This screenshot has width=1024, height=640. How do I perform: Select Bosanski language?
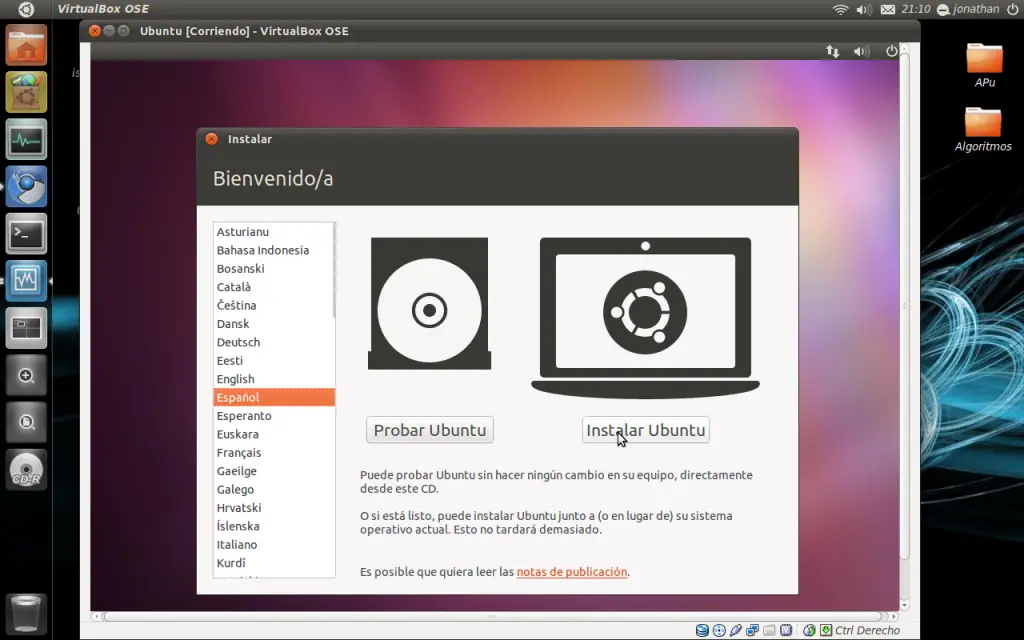(x=274, y=268)
